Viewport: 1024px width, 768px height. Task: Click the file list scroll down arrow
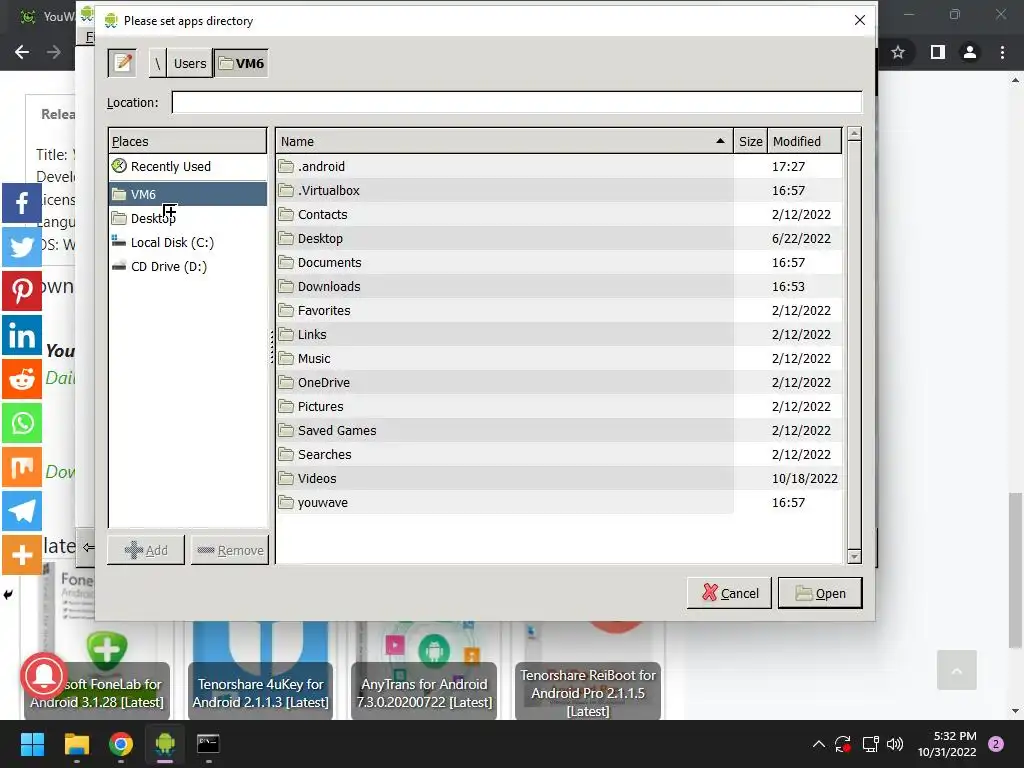coord(854,556)
